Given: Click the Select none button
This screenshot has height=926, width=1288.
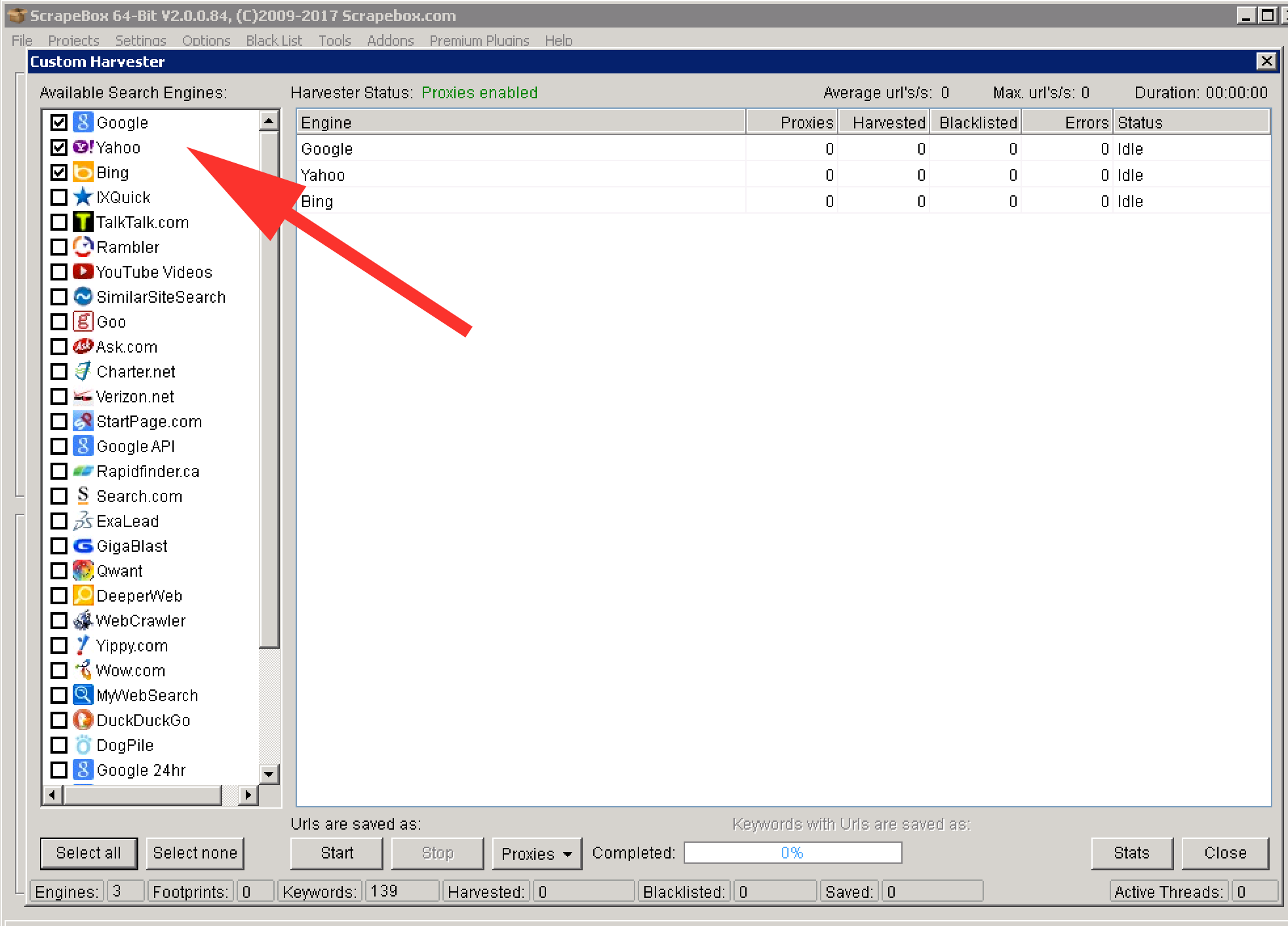Looking at the screenshot, I should 195,853.
